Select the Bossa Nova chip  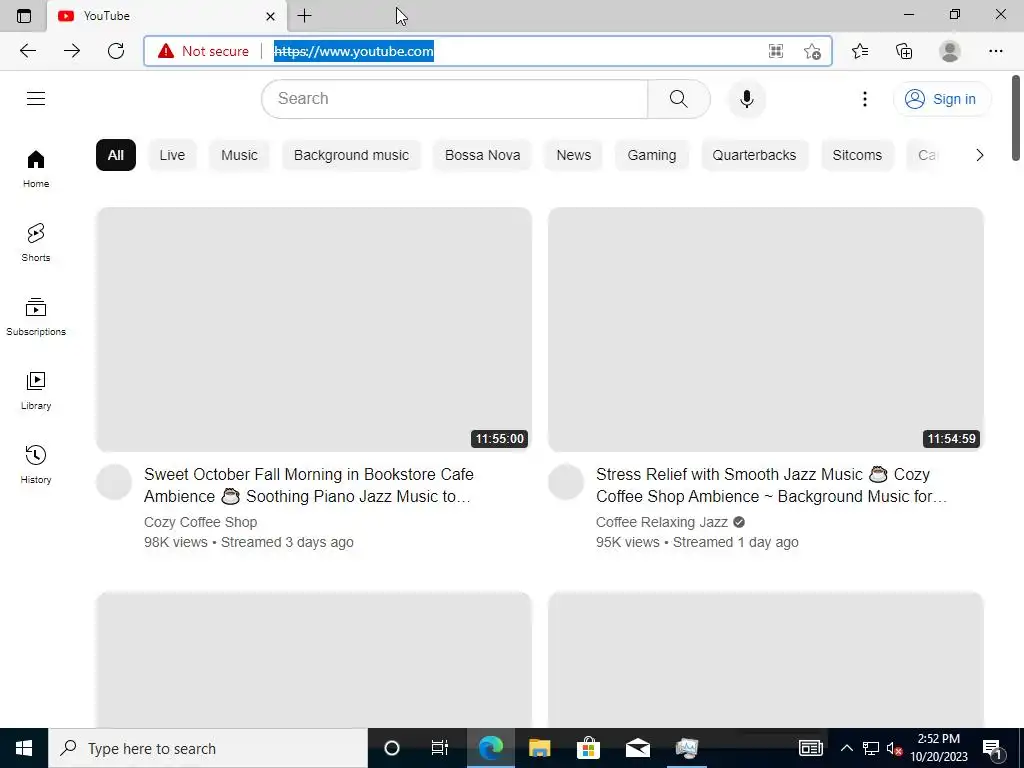pos(483,155)
